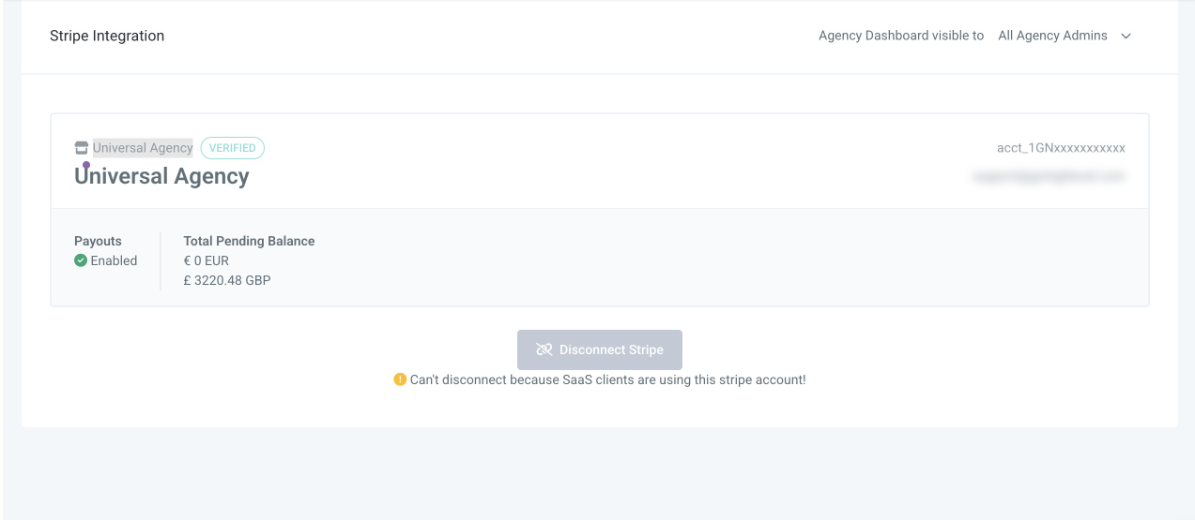
Task: Click the store icon beside Universal Agency
Action: (82, 148)
